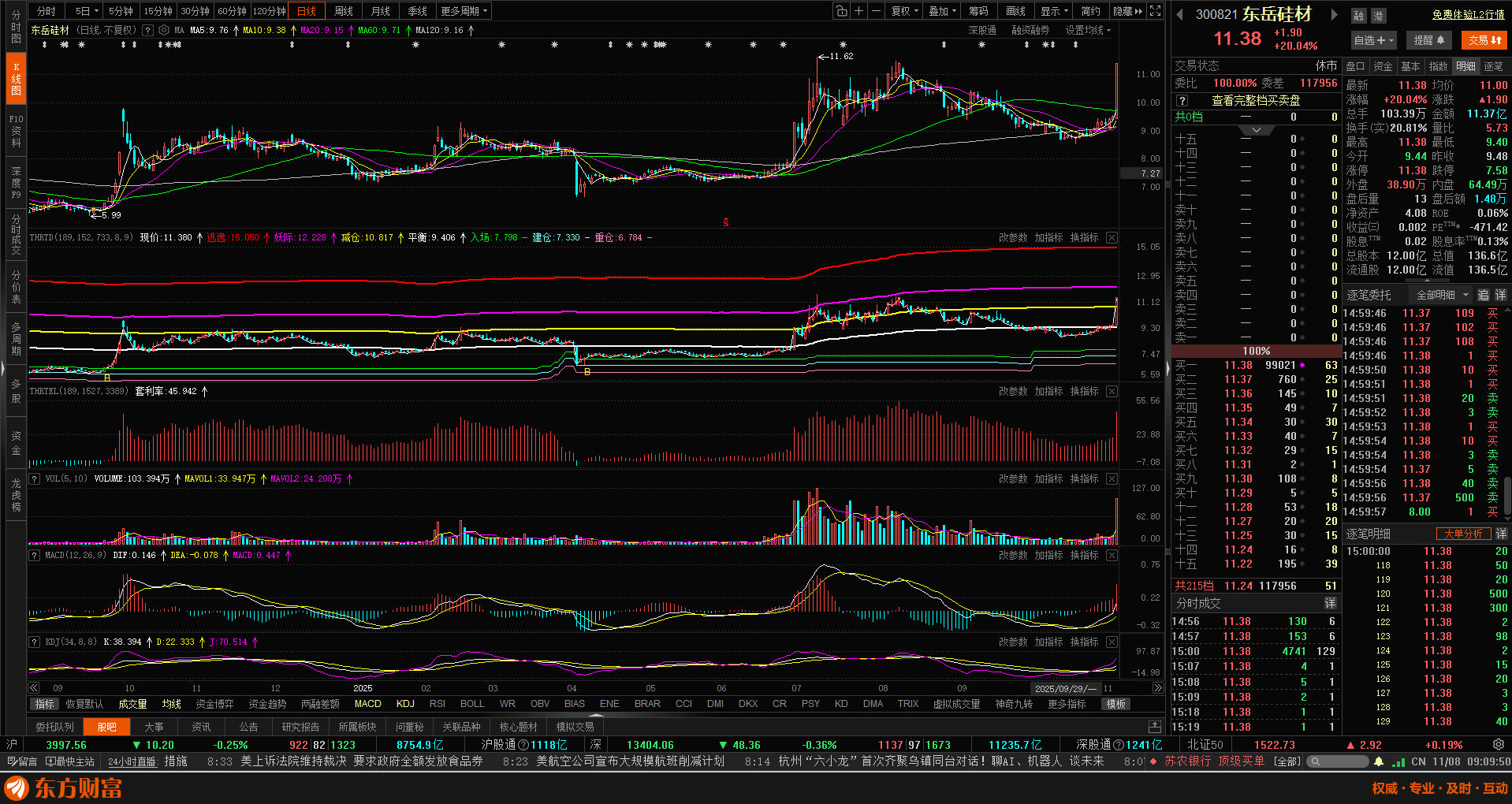The image size is (1512, 804).
Task: Go to next stock arrow
Action: (x=1334, y=14)
